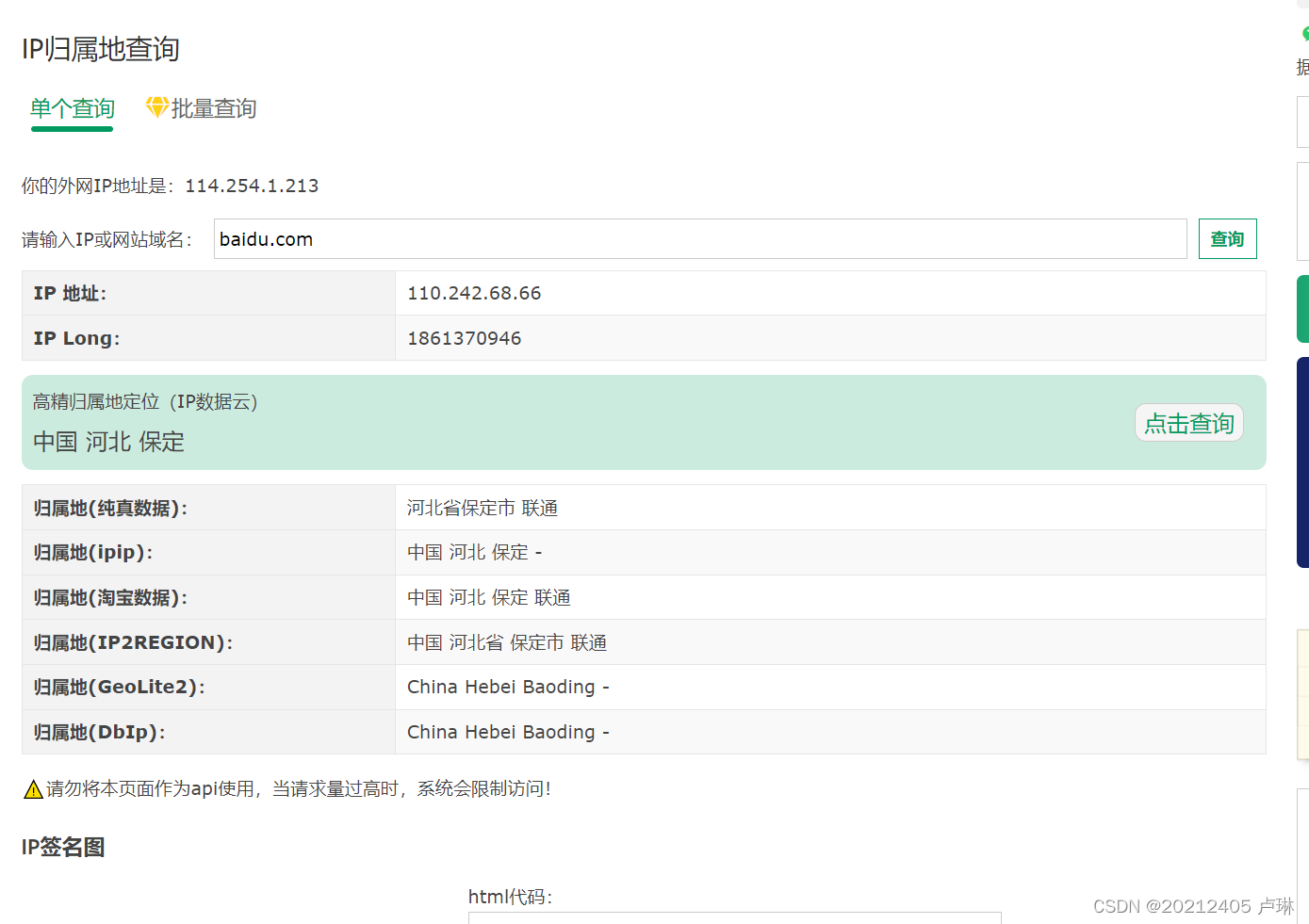This screenshot has width=1309, height=924.
Task: Select the IP2REGION result 中国 河北省 保定市 联通
Action: 507,642
